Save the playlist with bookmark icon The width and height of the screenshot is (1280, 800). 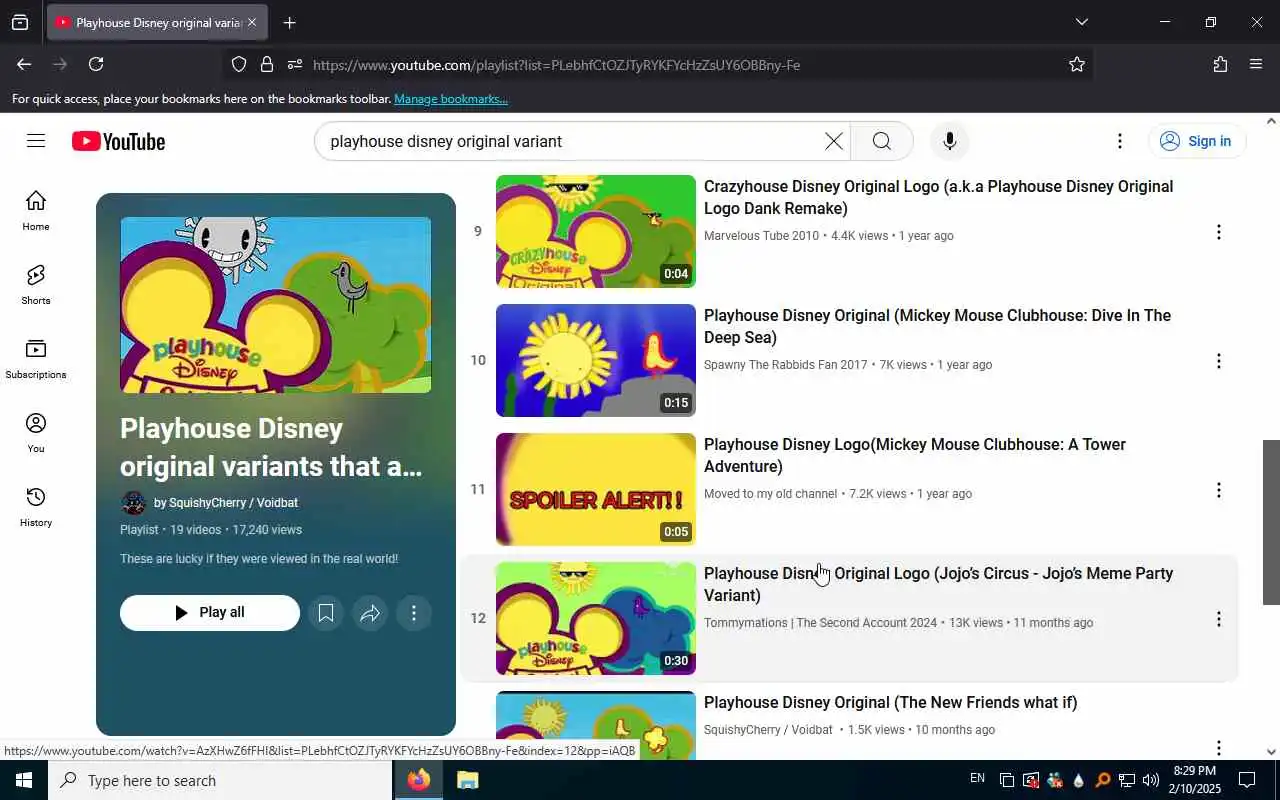(x=326, y=613)
